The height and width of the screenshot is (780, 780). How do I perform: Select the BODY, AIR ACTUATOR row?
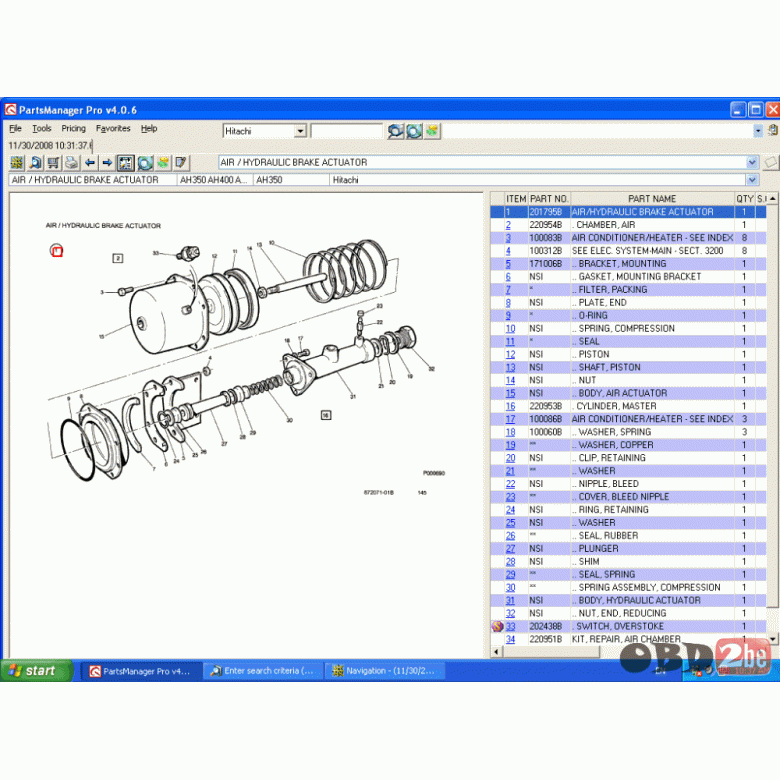tap(628, 393)
